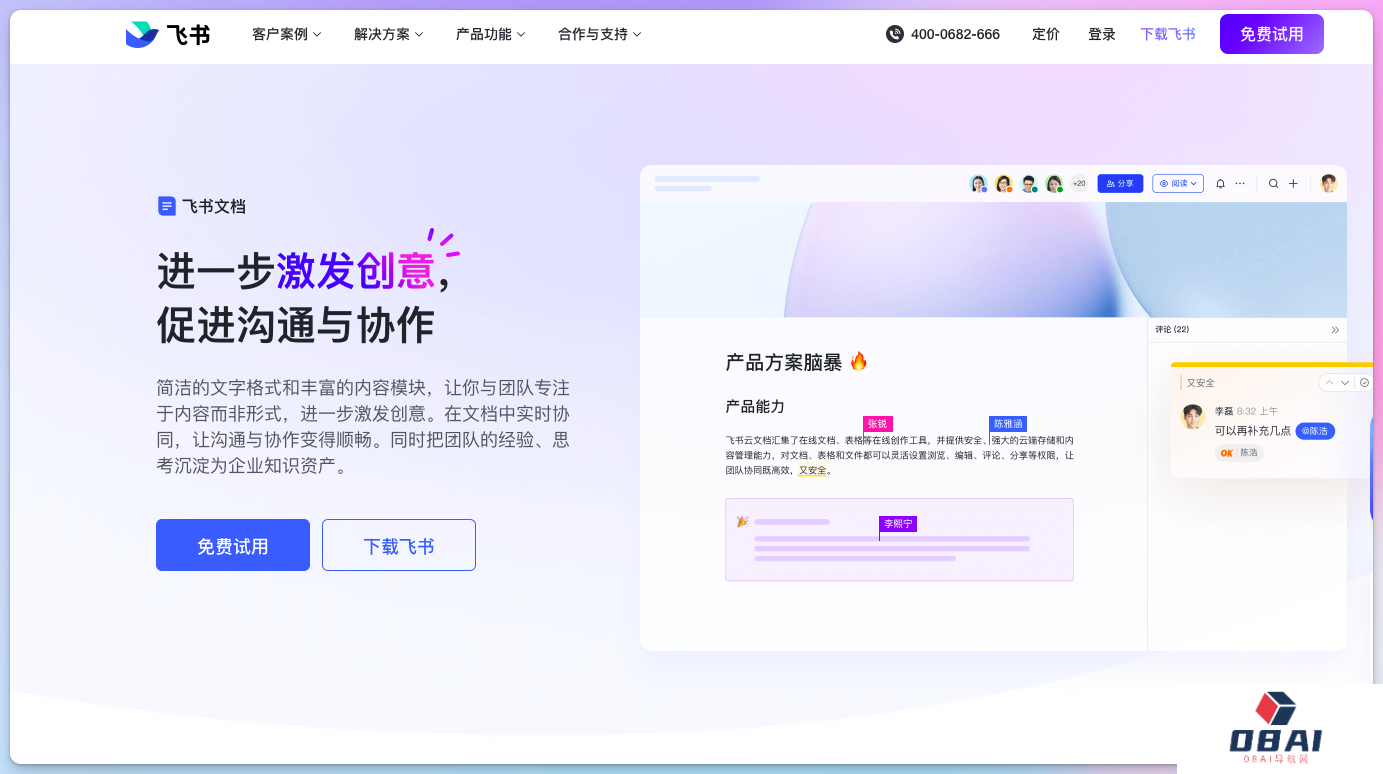The width and height of the screenshot is (1383, 774).
Task: Click the OK reaction chip from 陈浩
Action: (x=1239, y=453)
